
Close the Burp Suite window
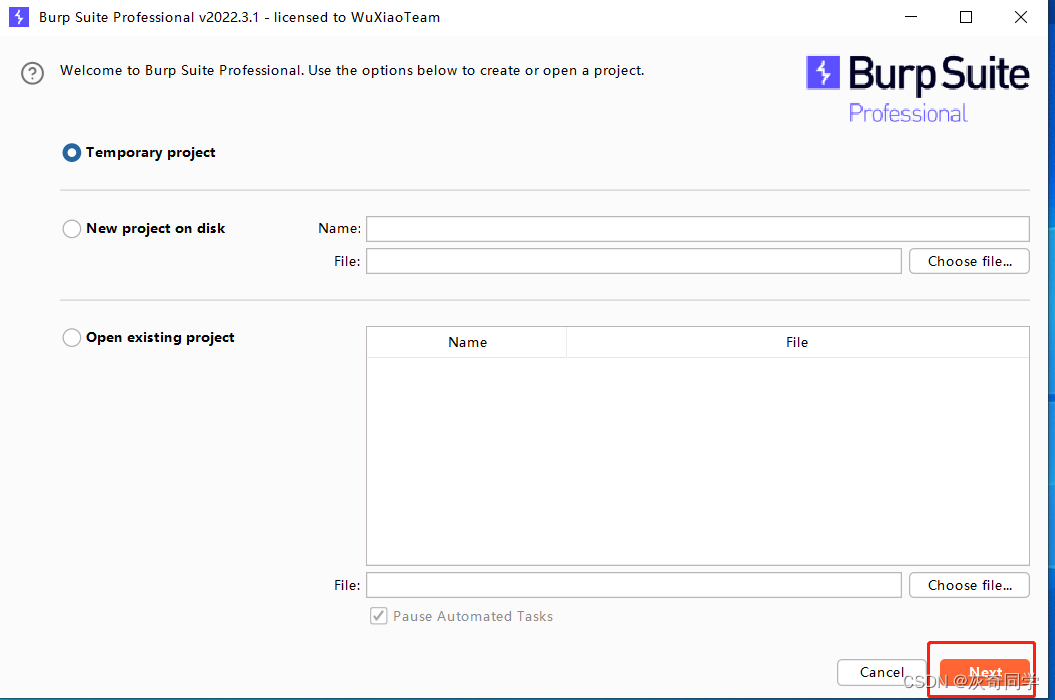tap(1021, 17)
